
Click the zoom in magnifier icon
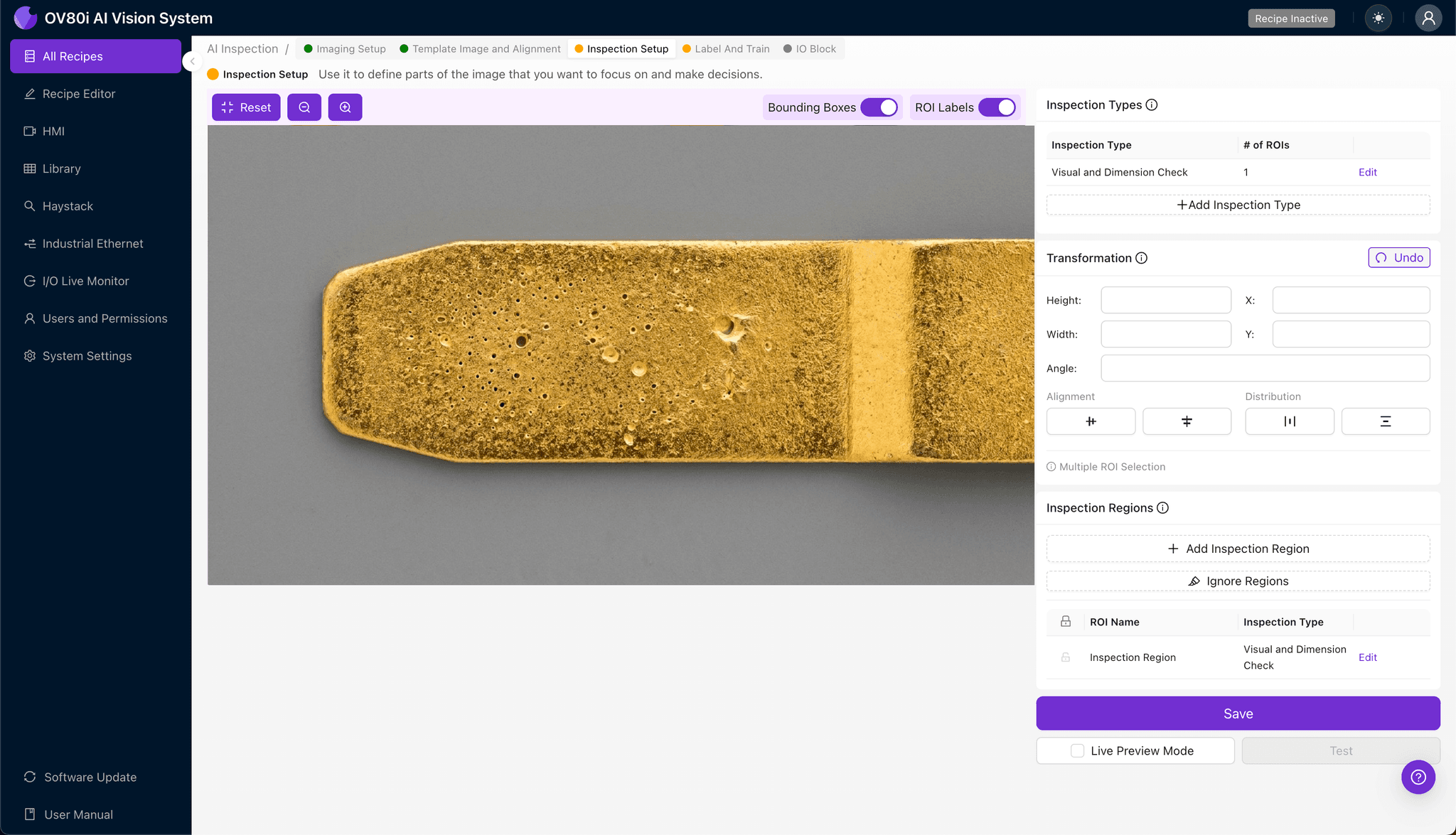coord(346,107)
